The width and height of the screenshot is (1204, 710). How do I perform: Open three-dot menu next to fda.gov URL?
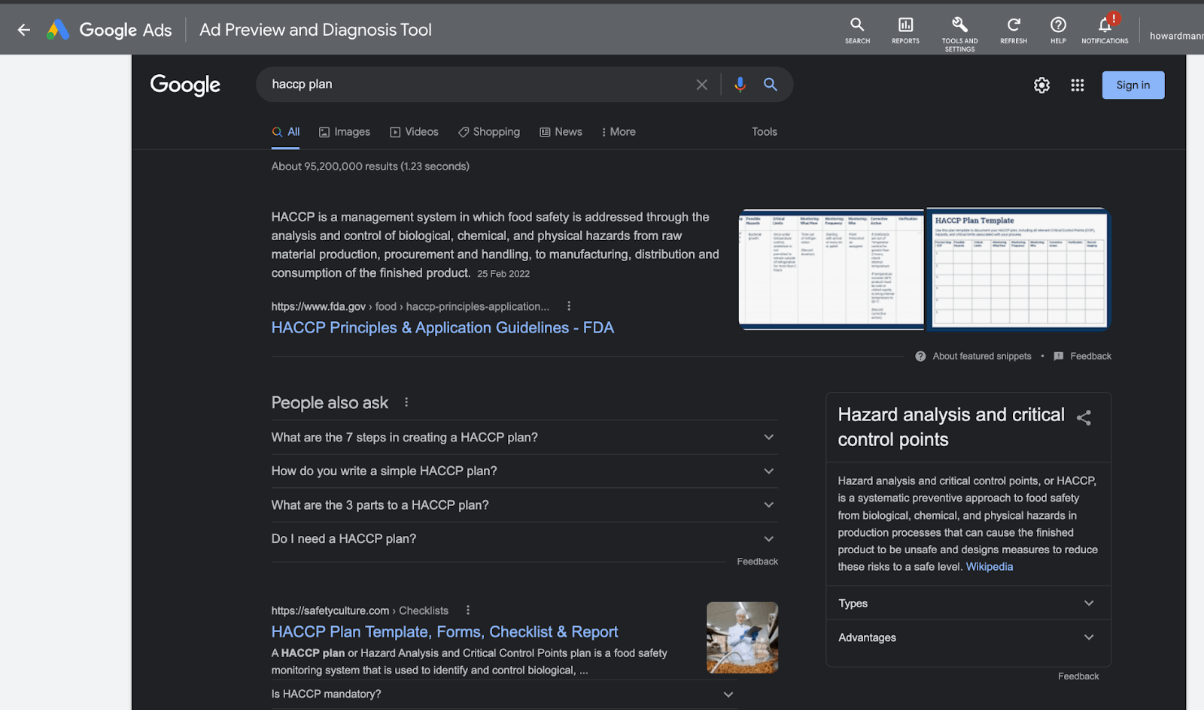(569, 306)
